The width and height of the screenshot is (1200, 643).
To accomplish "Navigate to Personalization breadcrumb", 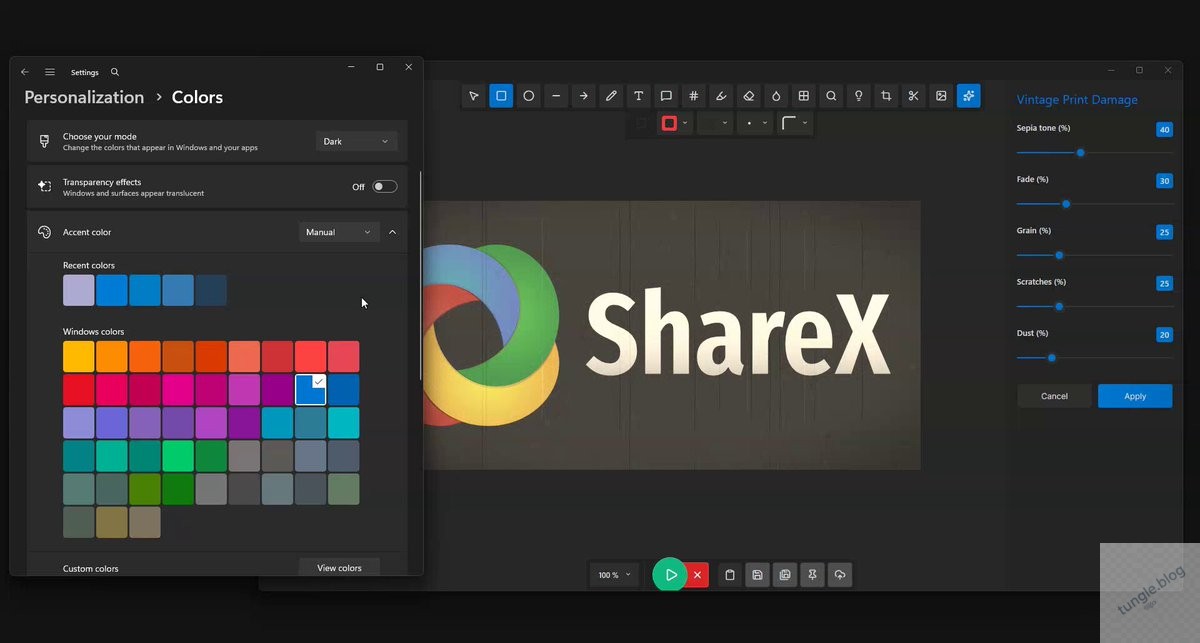I will [x=84, y=97].
